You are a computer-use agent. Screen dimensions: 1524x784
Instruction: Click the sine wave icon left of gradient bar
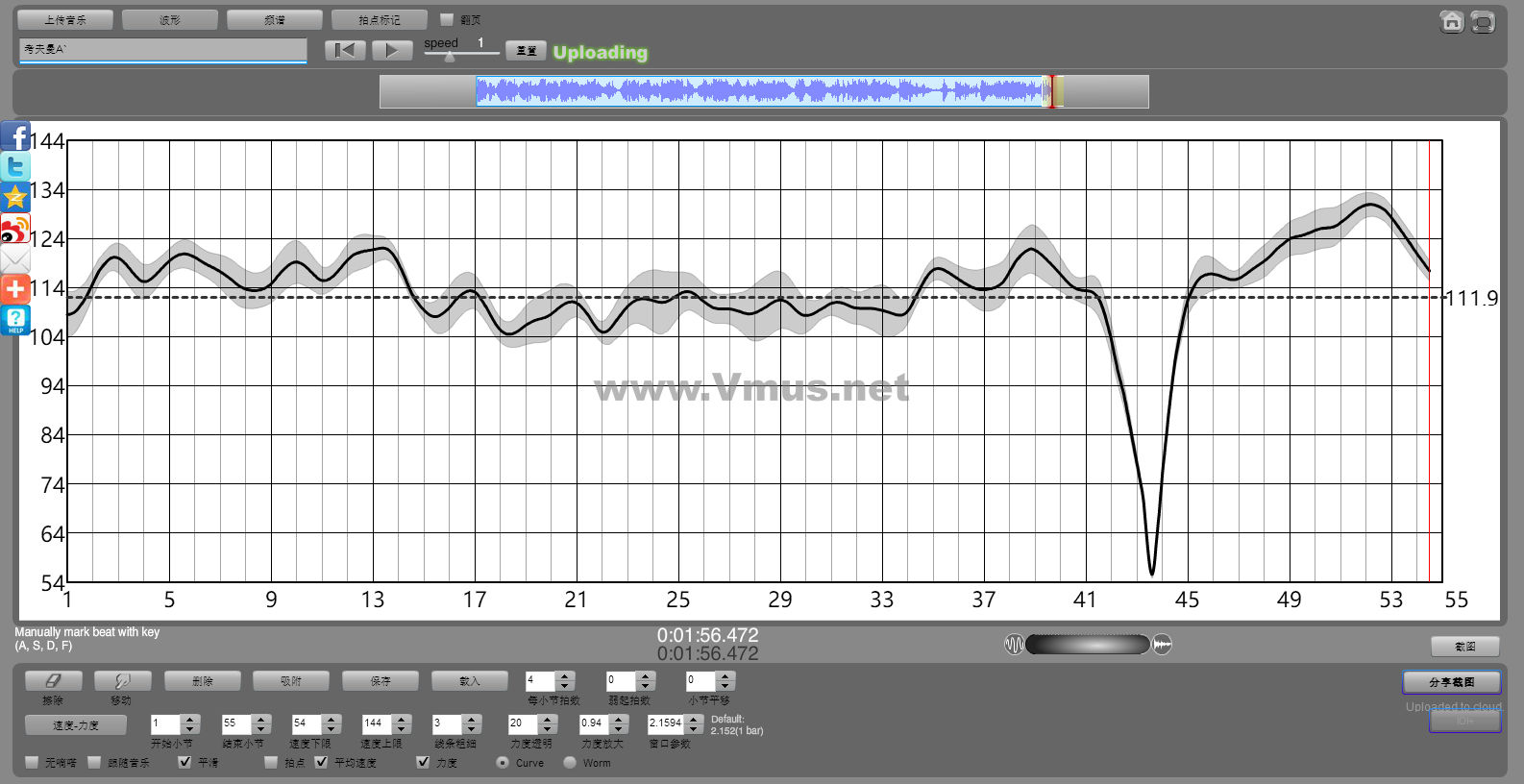pos(1014,645)
